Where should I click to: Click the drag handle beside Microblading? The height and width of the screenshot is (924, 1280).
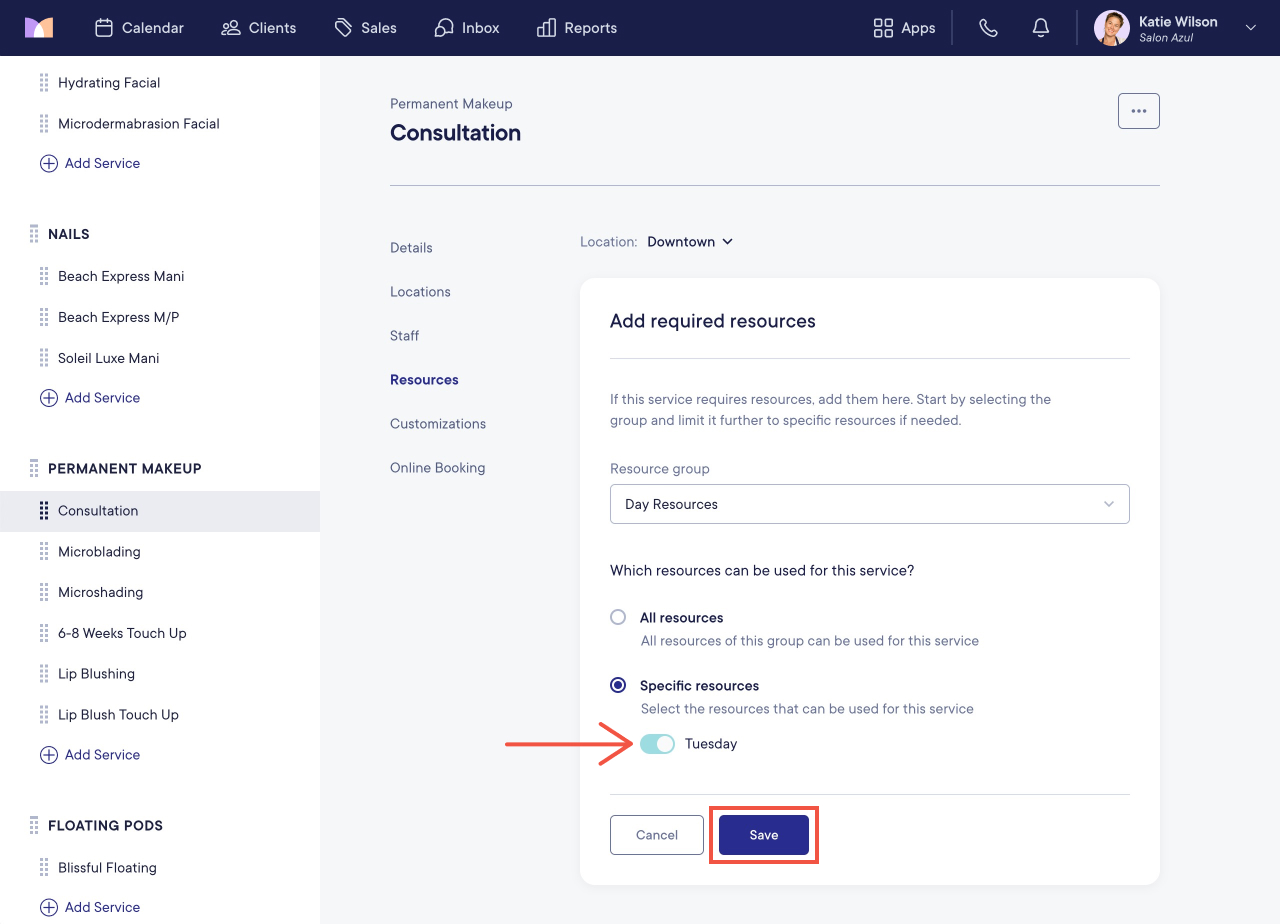tap(44, 552)
